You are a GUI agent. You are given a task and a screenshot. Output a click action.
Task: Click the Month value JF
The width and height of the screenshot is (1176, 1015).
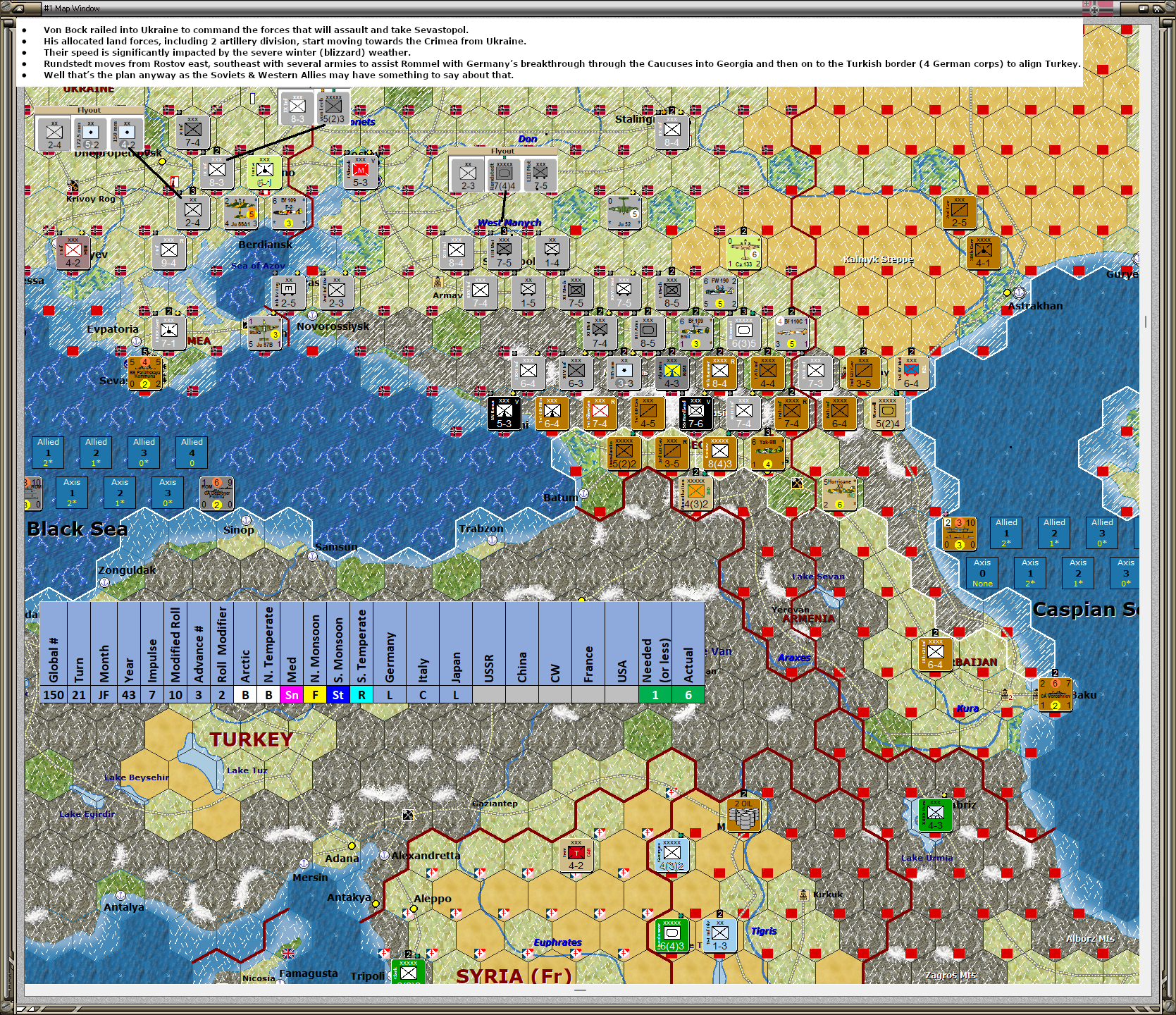(x=104, y=695)
